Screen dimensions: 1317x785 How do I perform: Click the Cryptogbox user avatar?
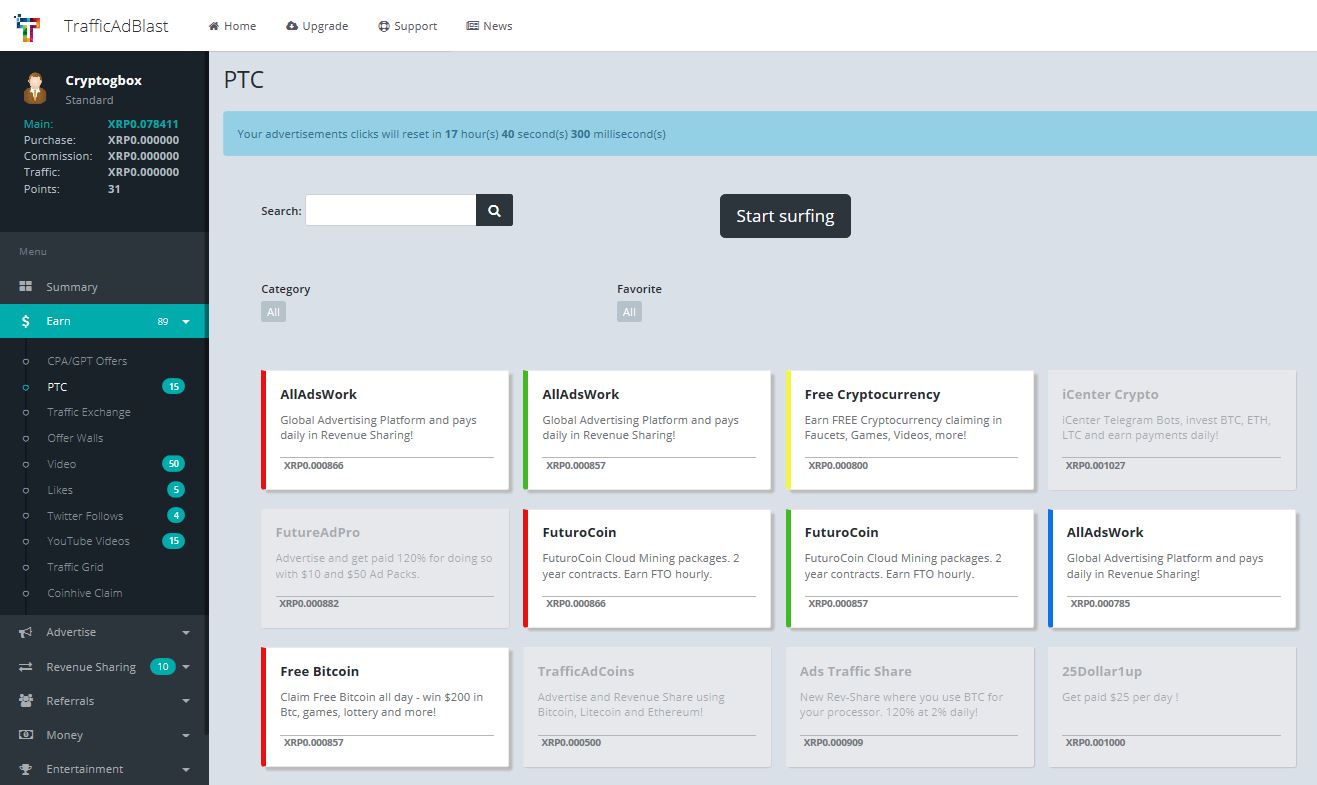(36, 88)
